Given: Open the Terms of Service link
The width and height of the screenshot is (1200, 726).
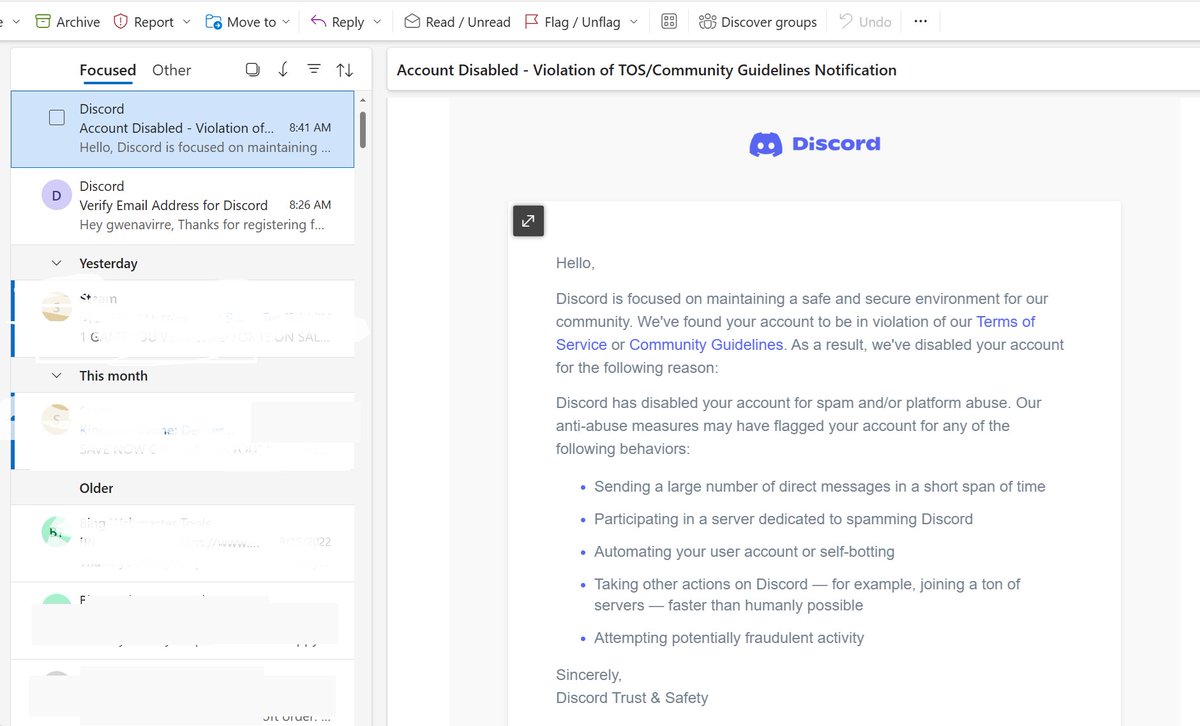Looking at the screenshot, I should (795, 333).
